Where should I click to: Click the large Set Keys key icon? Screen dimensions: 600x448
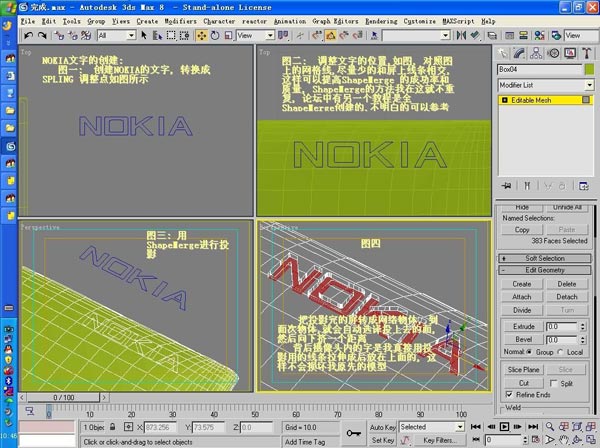(354, 433)
